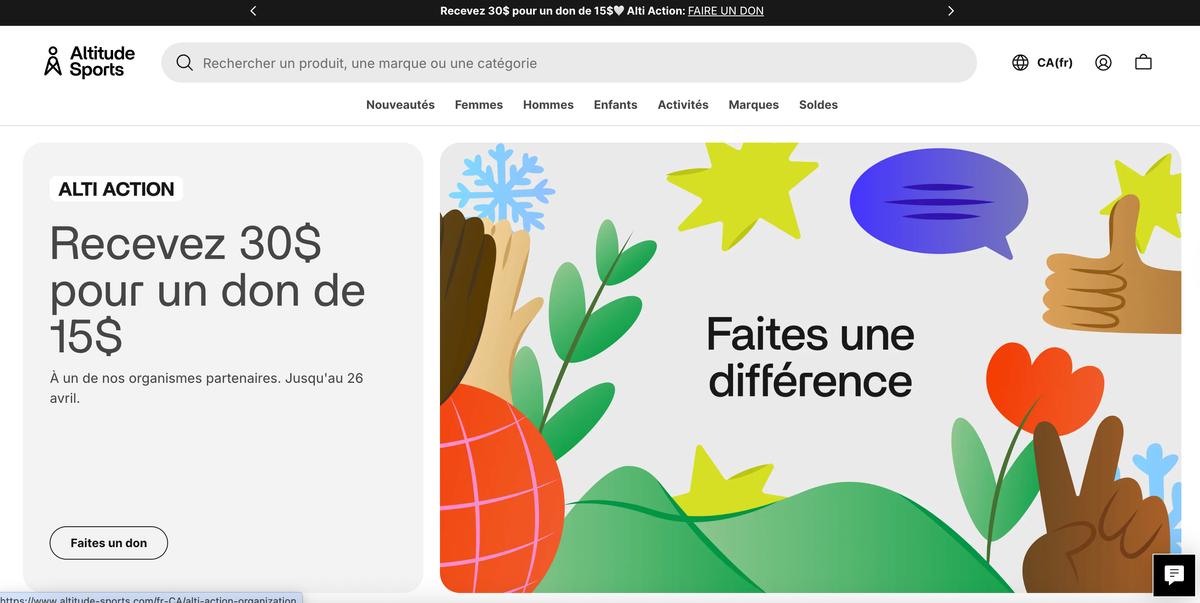The width and height of the screenshot is (1200, 603).
Task: Open the CA(fr) language selector
Action: pos(1054,62)
